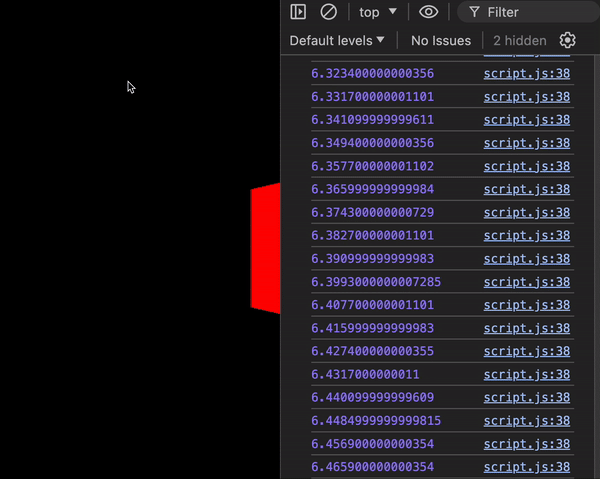The height and width of the screenshot is (479, 600).
Task: Select logged value 6.407700000001101
Action: coord(372,305)
